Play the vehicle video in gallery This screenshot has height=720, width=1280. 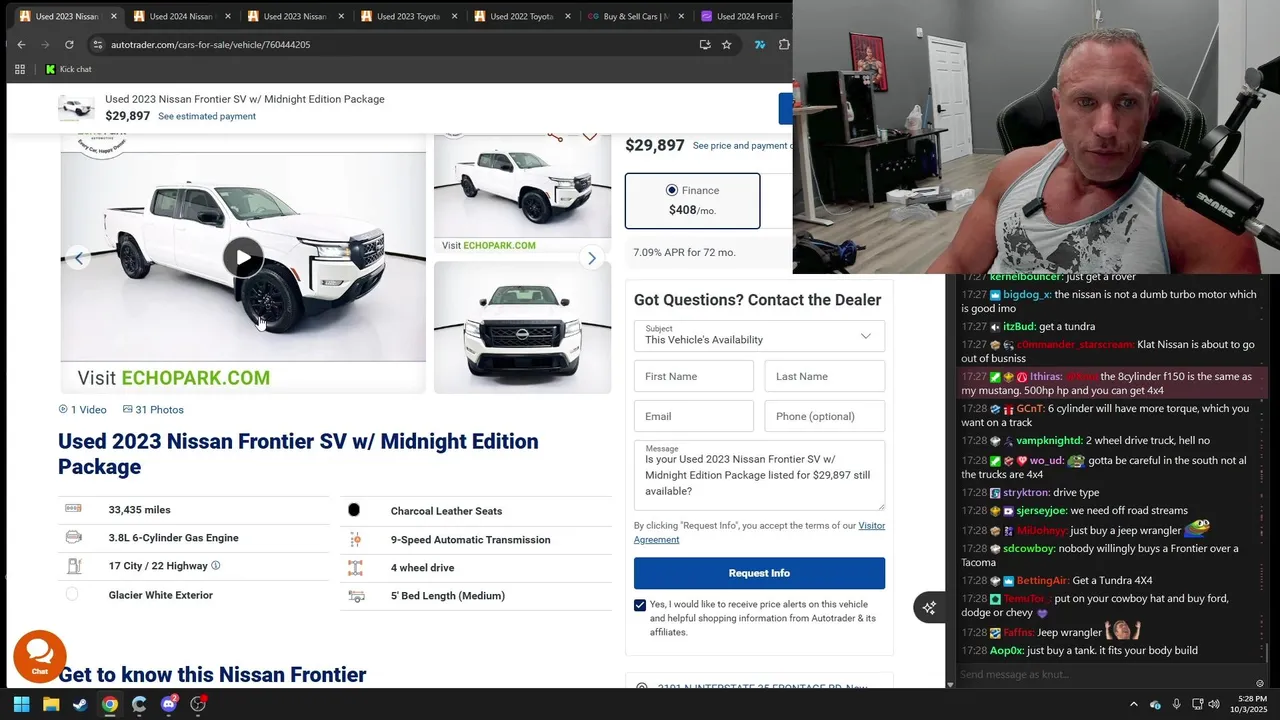pyautogui.click(x=243, y=258)
